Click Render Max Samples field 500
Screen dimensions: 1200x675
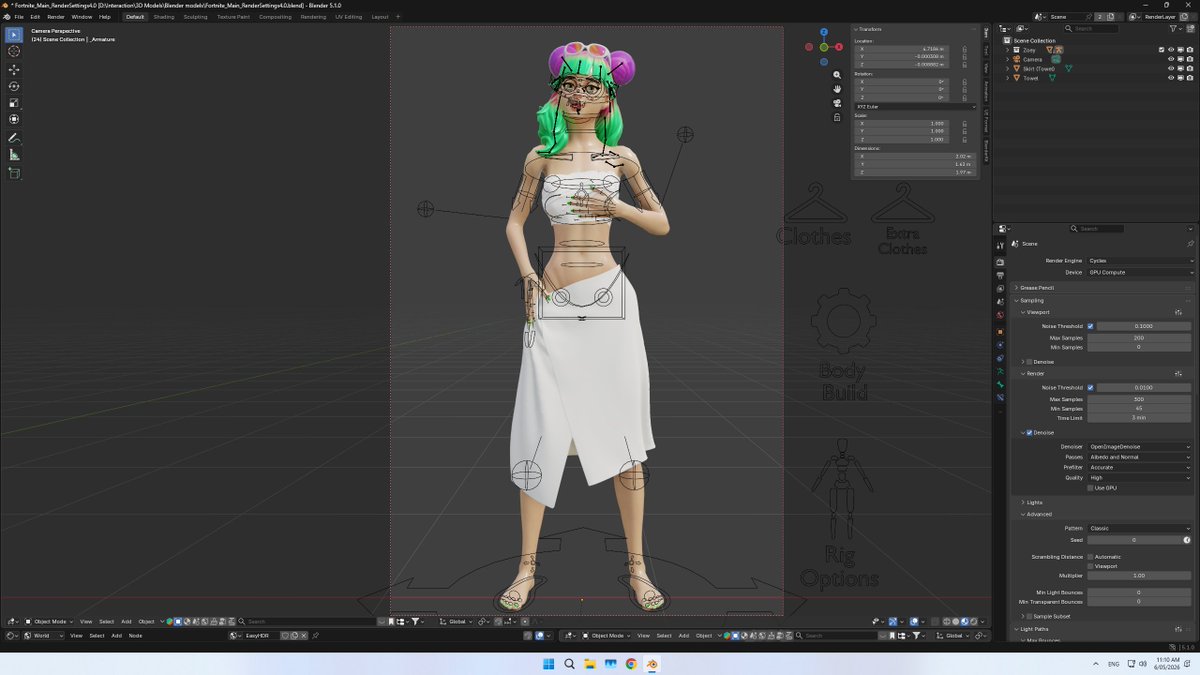tap(1139, 399)
